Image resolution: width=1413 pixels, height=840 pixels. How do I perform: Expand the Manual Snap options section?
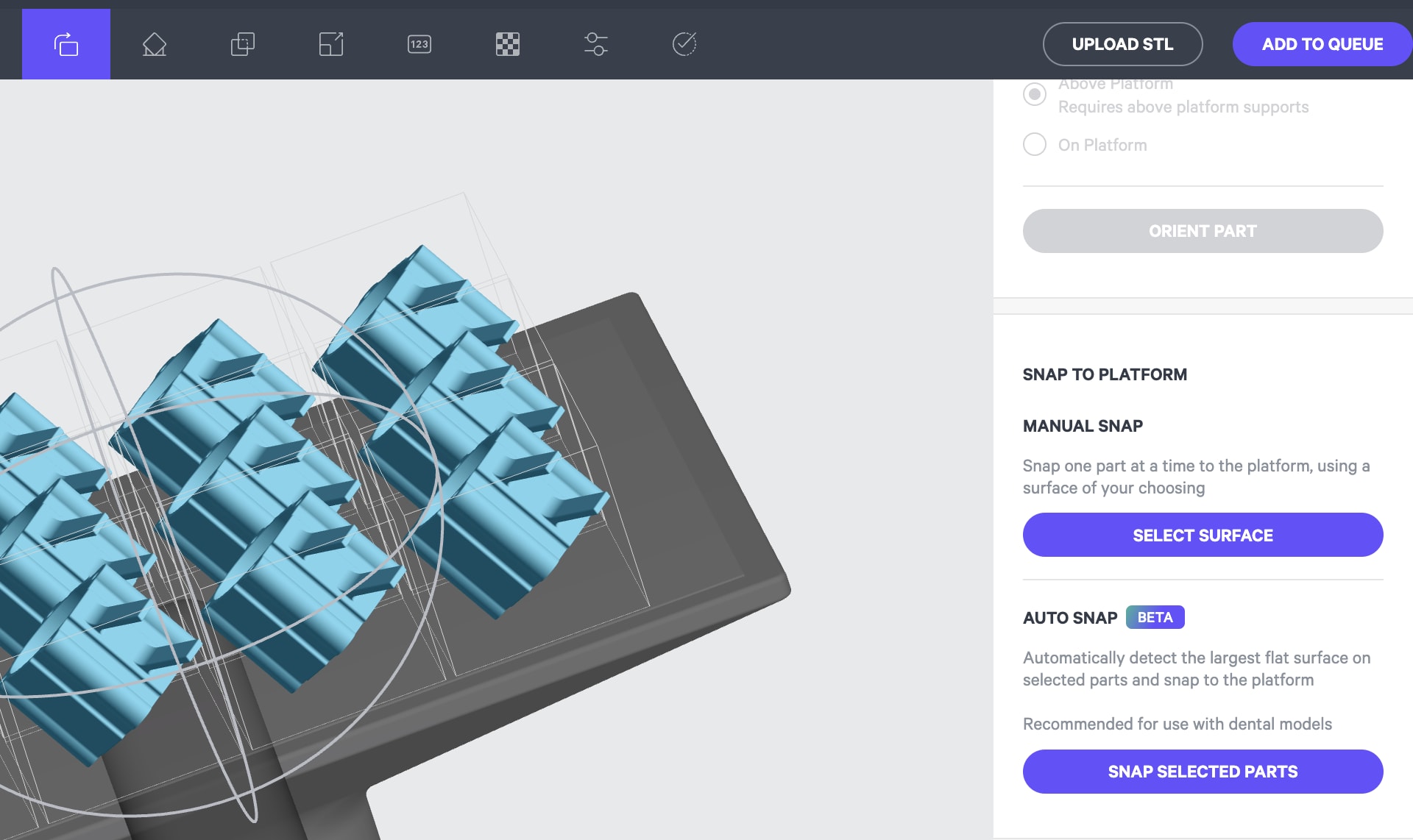[x=1083, y=425]
